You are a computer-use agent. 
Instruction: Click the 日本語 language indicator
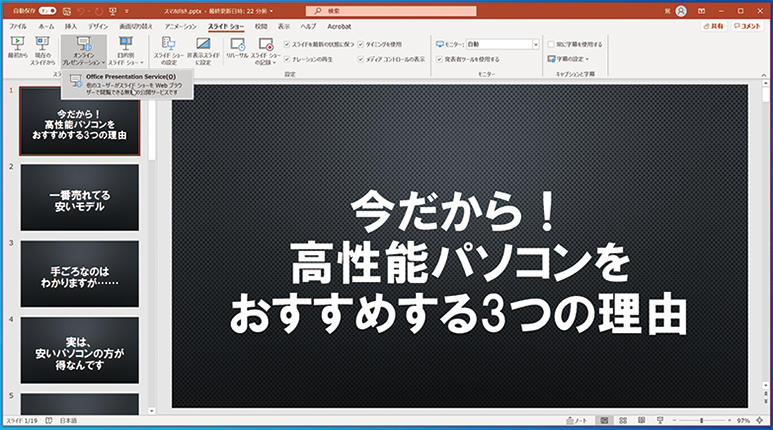(x=69, y=421)
